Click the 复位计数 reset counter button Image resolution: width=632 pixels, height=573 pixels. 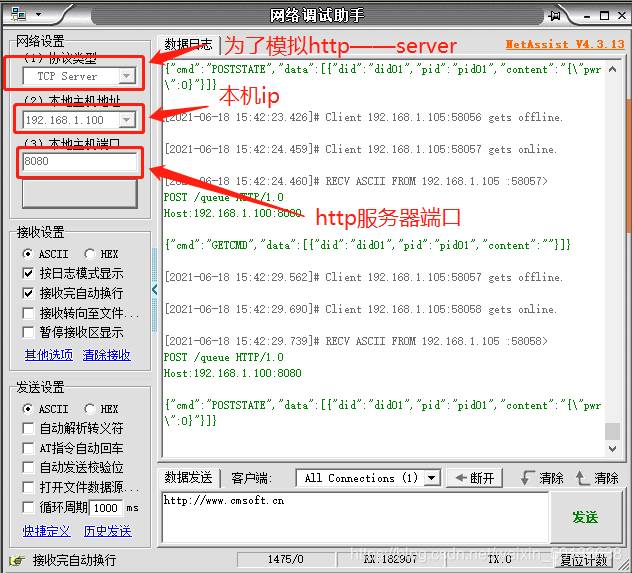click(x=584, y=560)
